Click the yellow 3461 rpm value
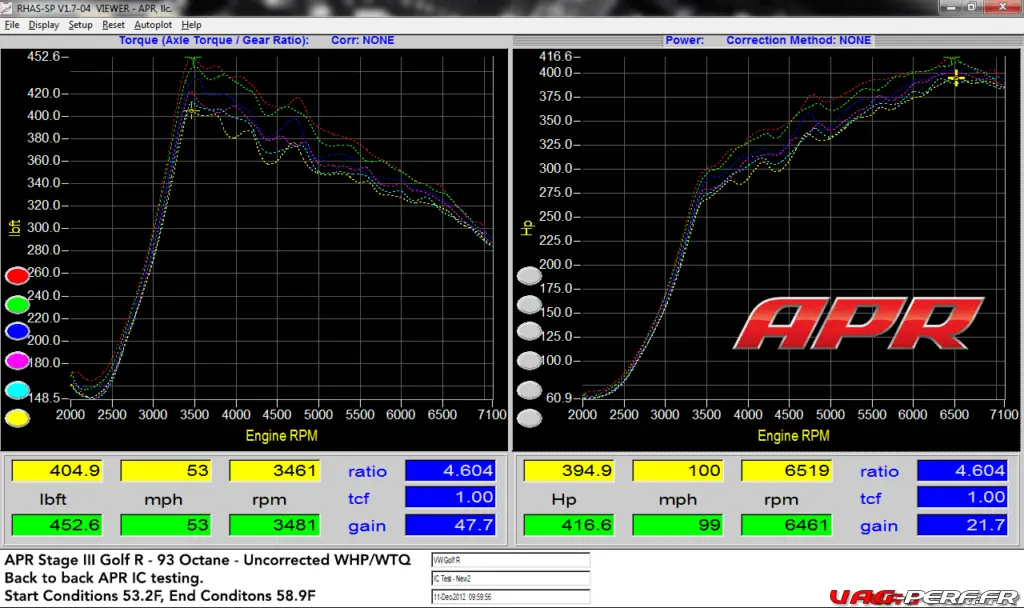The width and height of the screenshot is (1024, 608). pos(275,471)
